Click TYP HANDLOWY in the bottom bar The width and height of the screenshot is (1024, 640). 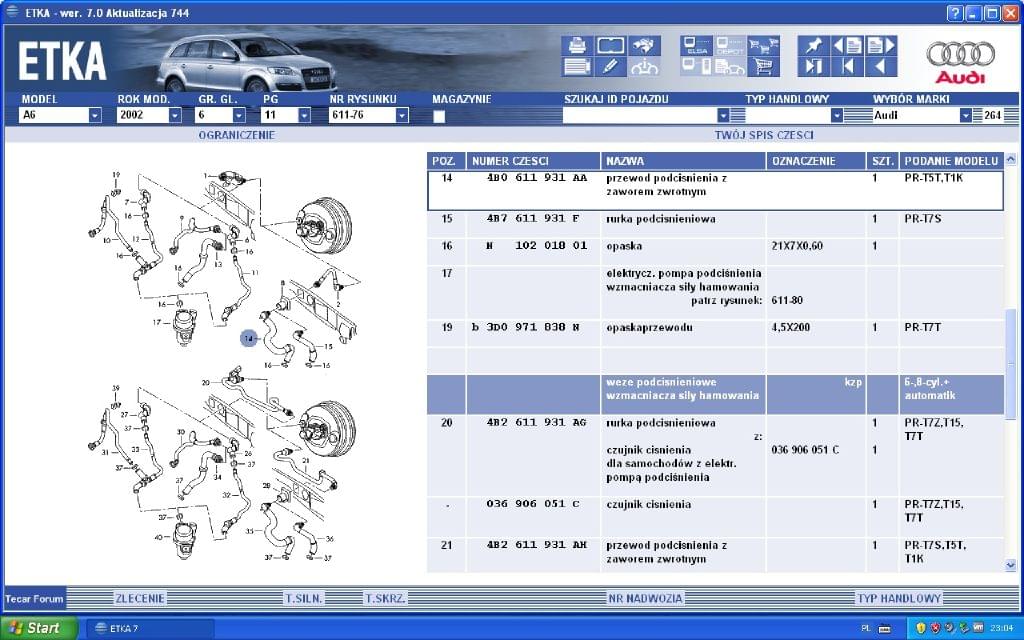pos(899,598)
